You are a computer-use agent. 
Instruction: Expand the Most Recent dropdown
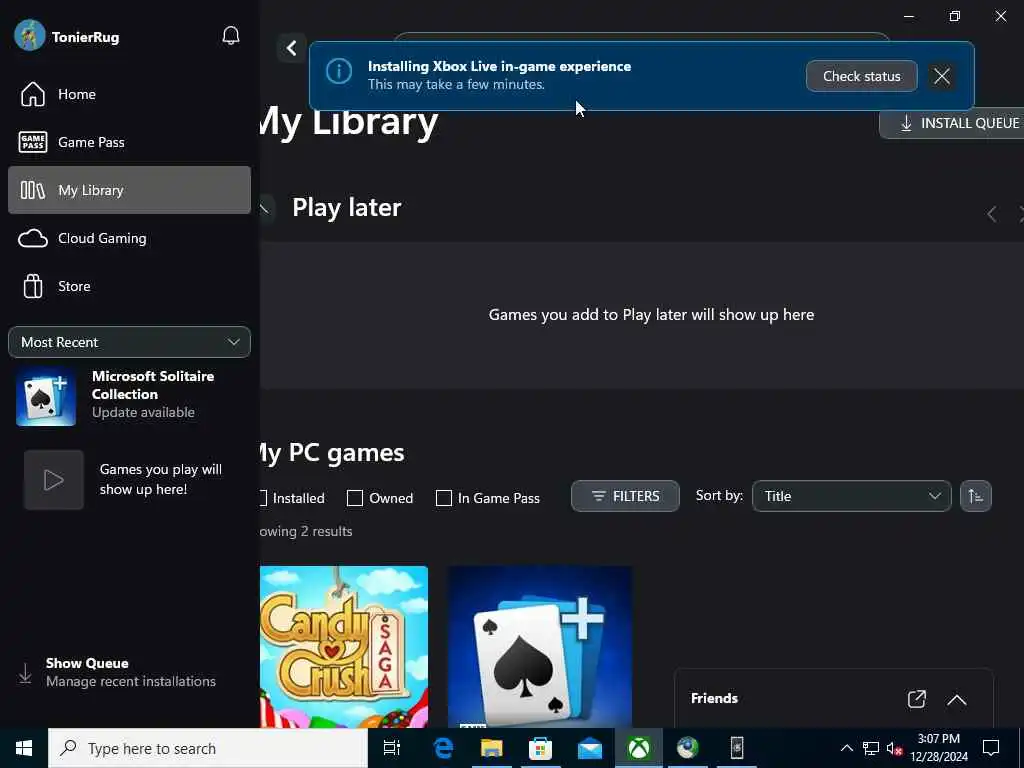pyautogui.click(x=129, y=342)
